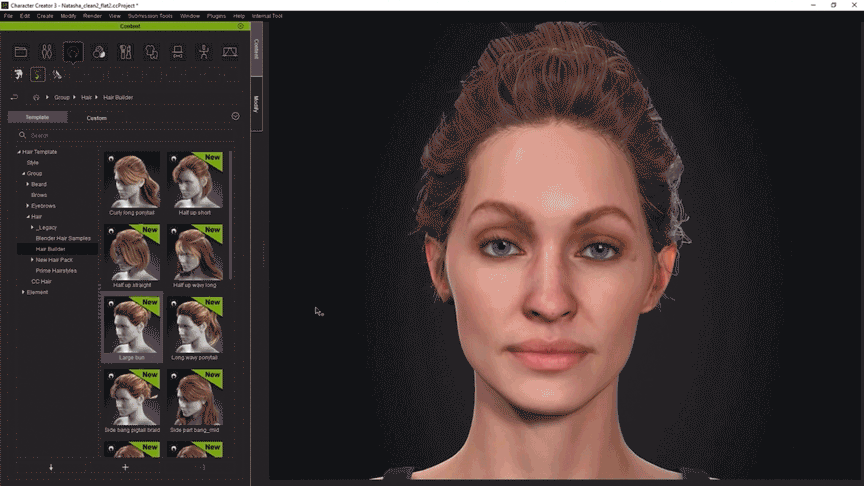Select the green hair strand subcategory icon
Image resolution: width=864 pixels, height=486 pixels.
point(37,74)
